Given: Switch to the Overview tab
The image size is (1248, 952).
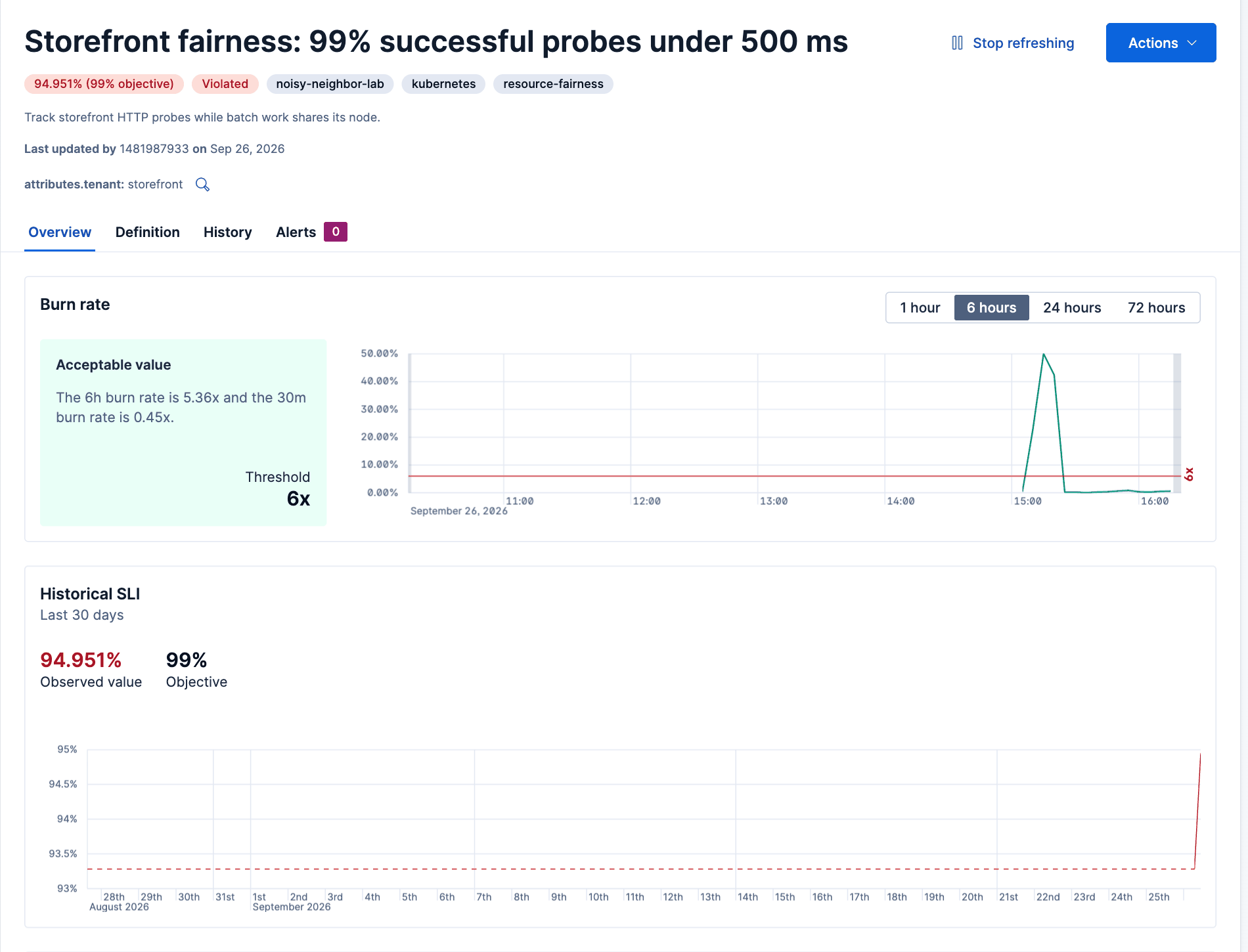Looking at the screenshot, I should 60,232.
